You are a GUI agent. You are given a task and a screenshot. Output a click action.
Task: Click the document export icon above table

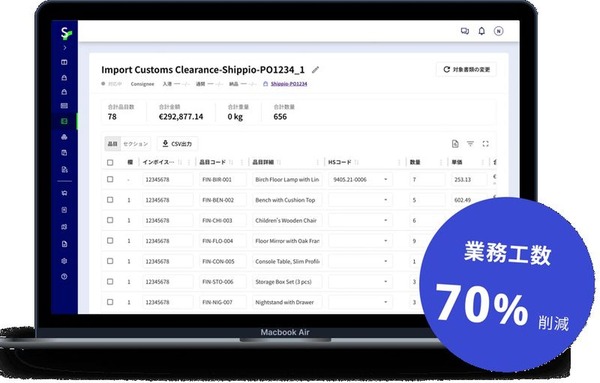(455, 143)
